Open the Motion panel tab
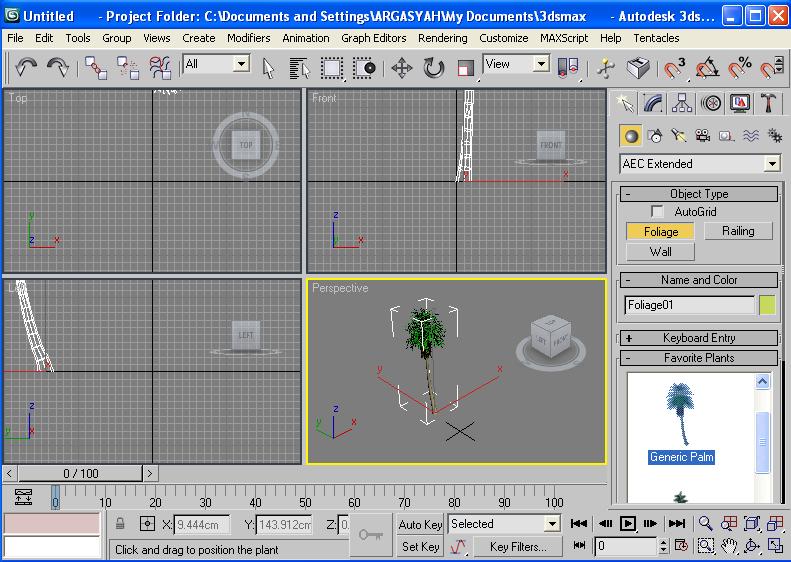The image size is (791, 562). [x=711, y=103]
